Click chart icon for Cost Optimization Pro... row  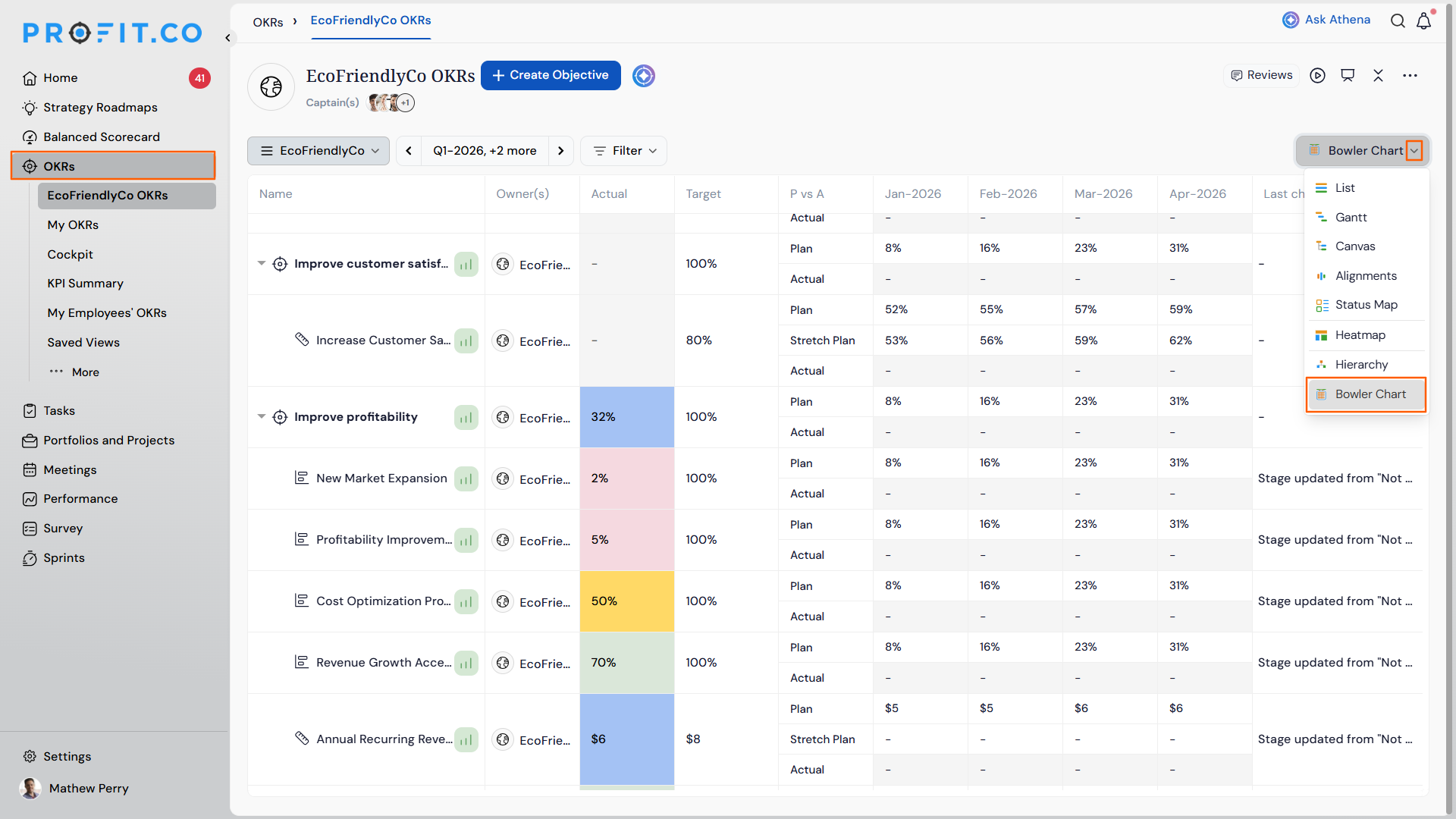click(466, 602)
